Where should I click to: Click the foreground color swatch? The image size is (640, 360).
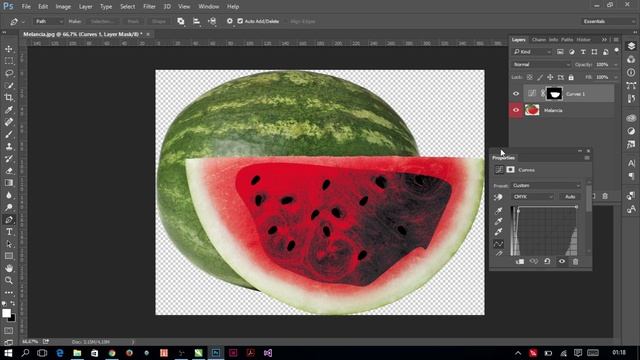[6, 313]
